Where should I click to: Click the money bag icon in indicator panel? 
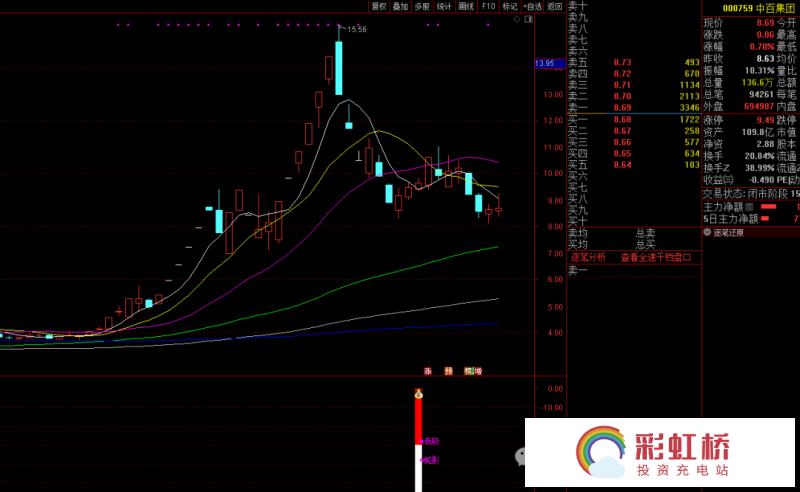click(418, 394)
